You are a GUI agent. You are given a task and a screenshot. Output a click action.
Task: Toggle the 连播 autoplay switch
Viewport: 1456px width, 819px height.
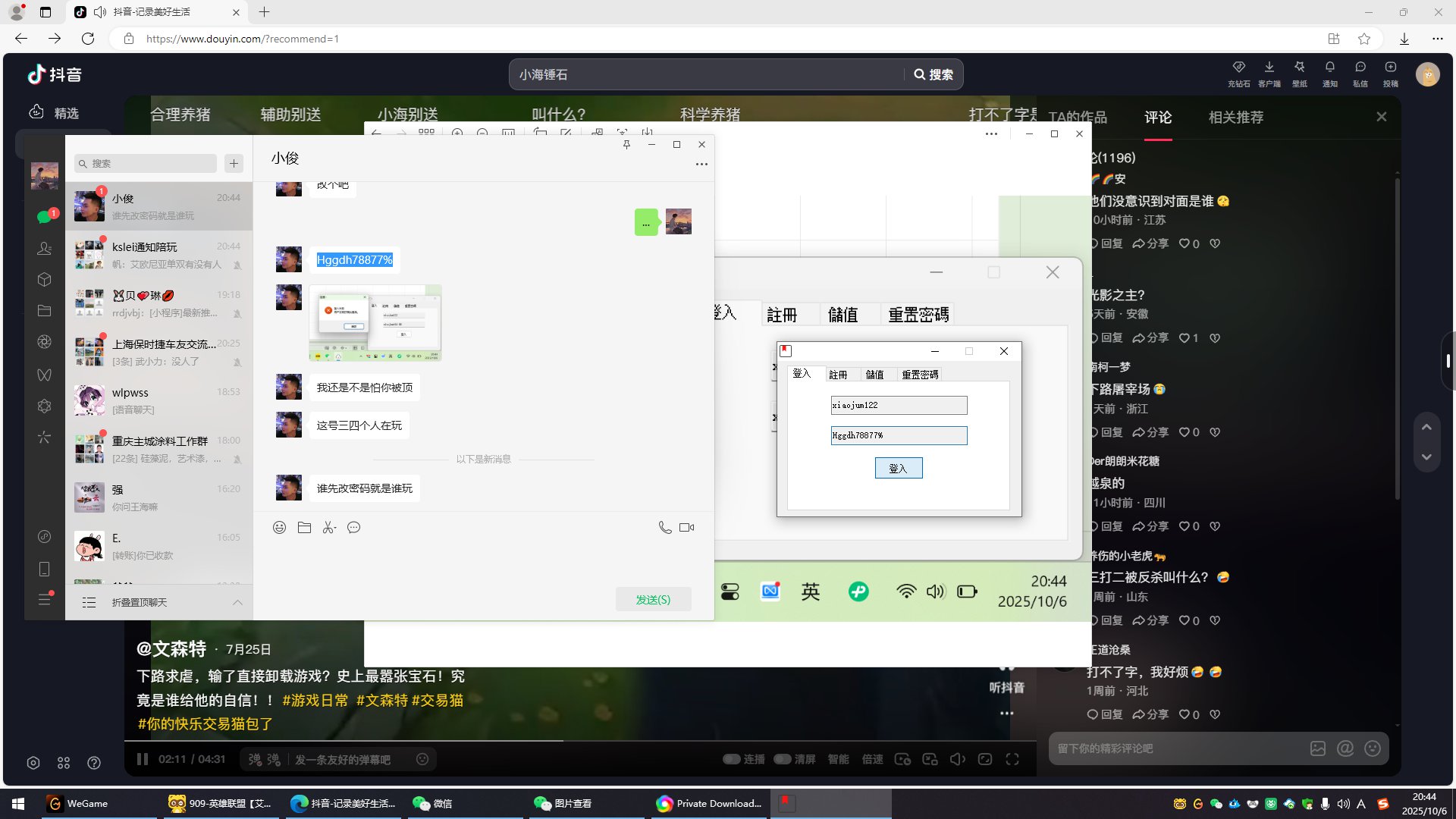pos(732,759)
